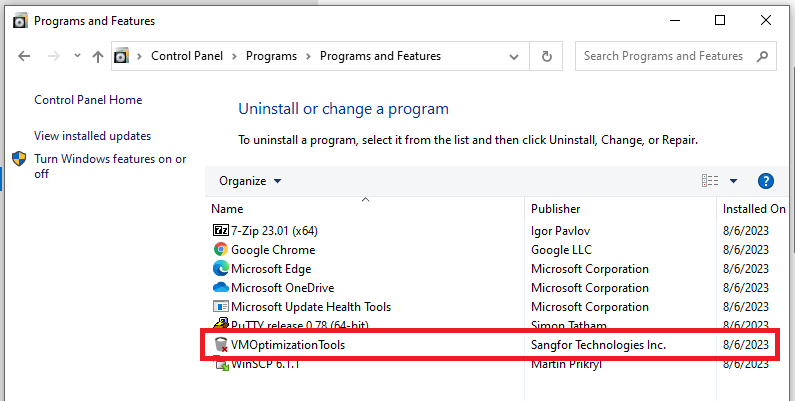Select the Microsoft Update Health Tools icon
The height and width of the screenshot is (401, 795).
221,307
